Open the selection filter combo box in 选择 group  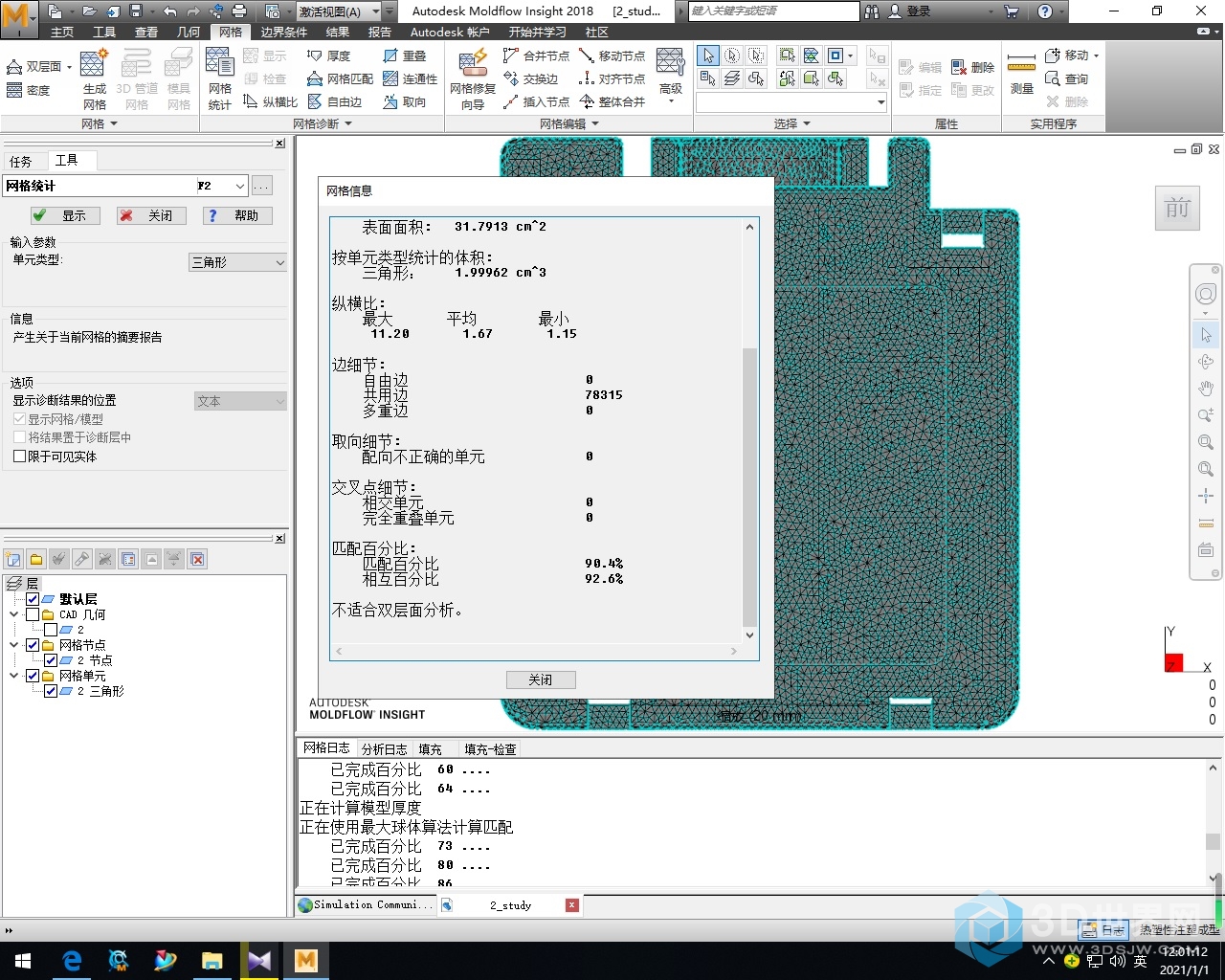click(791, 102)
